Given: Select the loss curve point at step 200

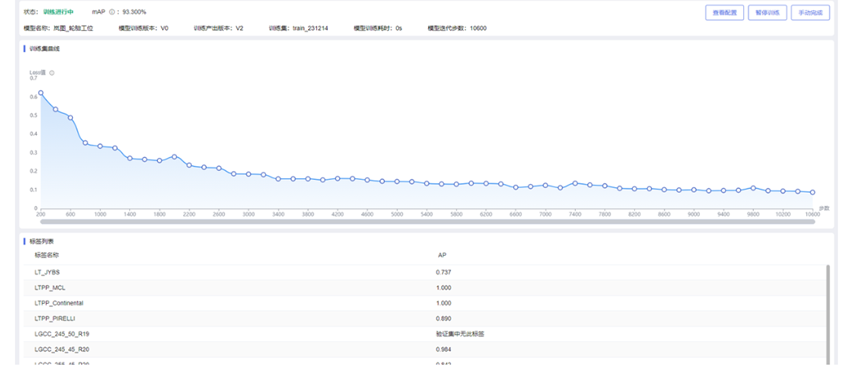Looking at the screenshot, I should 40,93.
